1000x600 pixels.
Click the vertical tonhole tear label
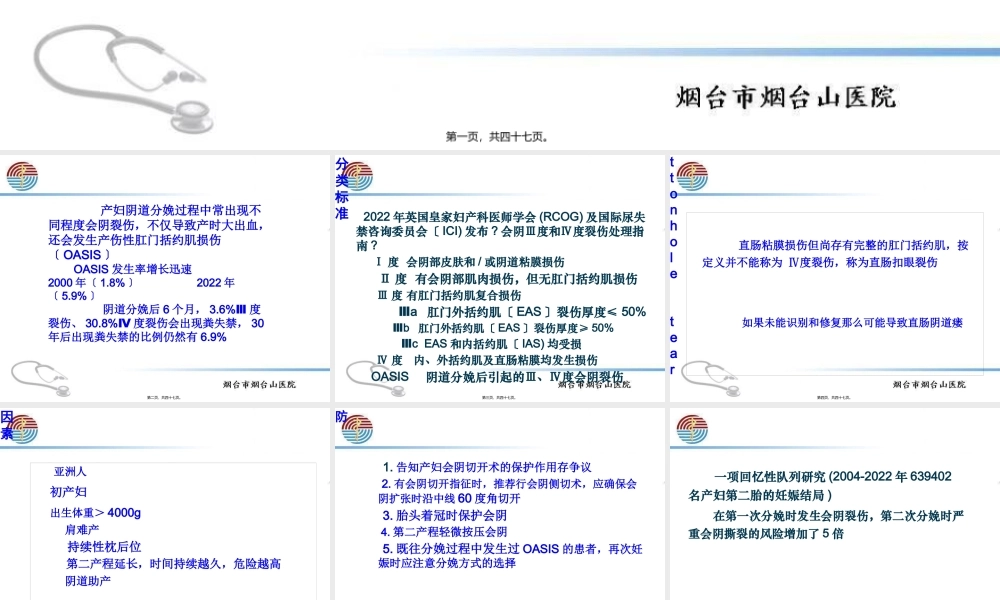pos(670,260)
